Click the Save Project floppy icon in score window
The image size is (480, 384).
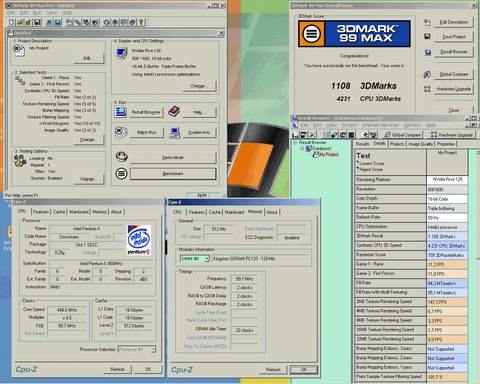(427, 36)
